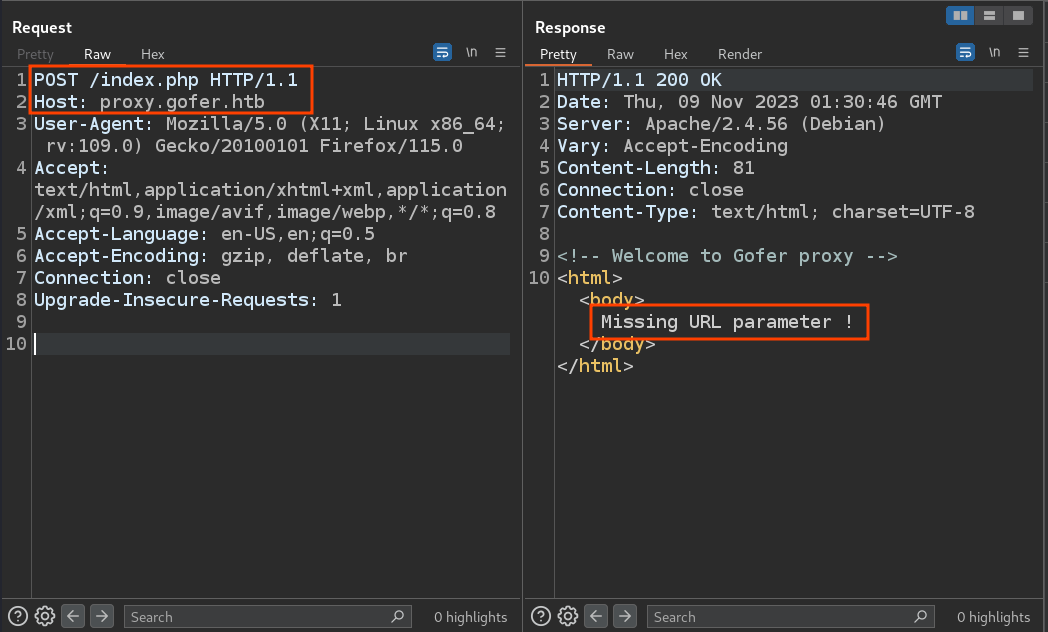Screen dimensions: 1048x632
Task: Toggle non-printable characters in Request panel
Action: (472, 53)
